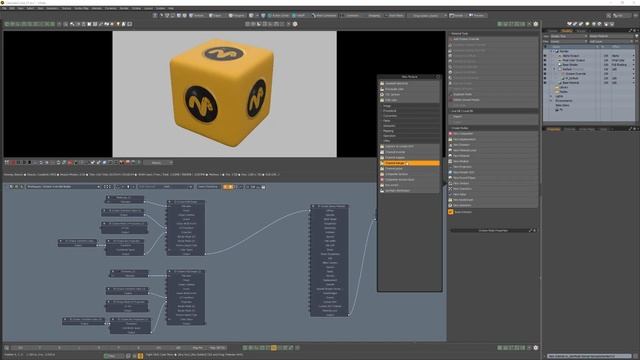Toggle visibility of the M_Default layer
This screenshot has height=360, width=640.
(x=545, y=78)
